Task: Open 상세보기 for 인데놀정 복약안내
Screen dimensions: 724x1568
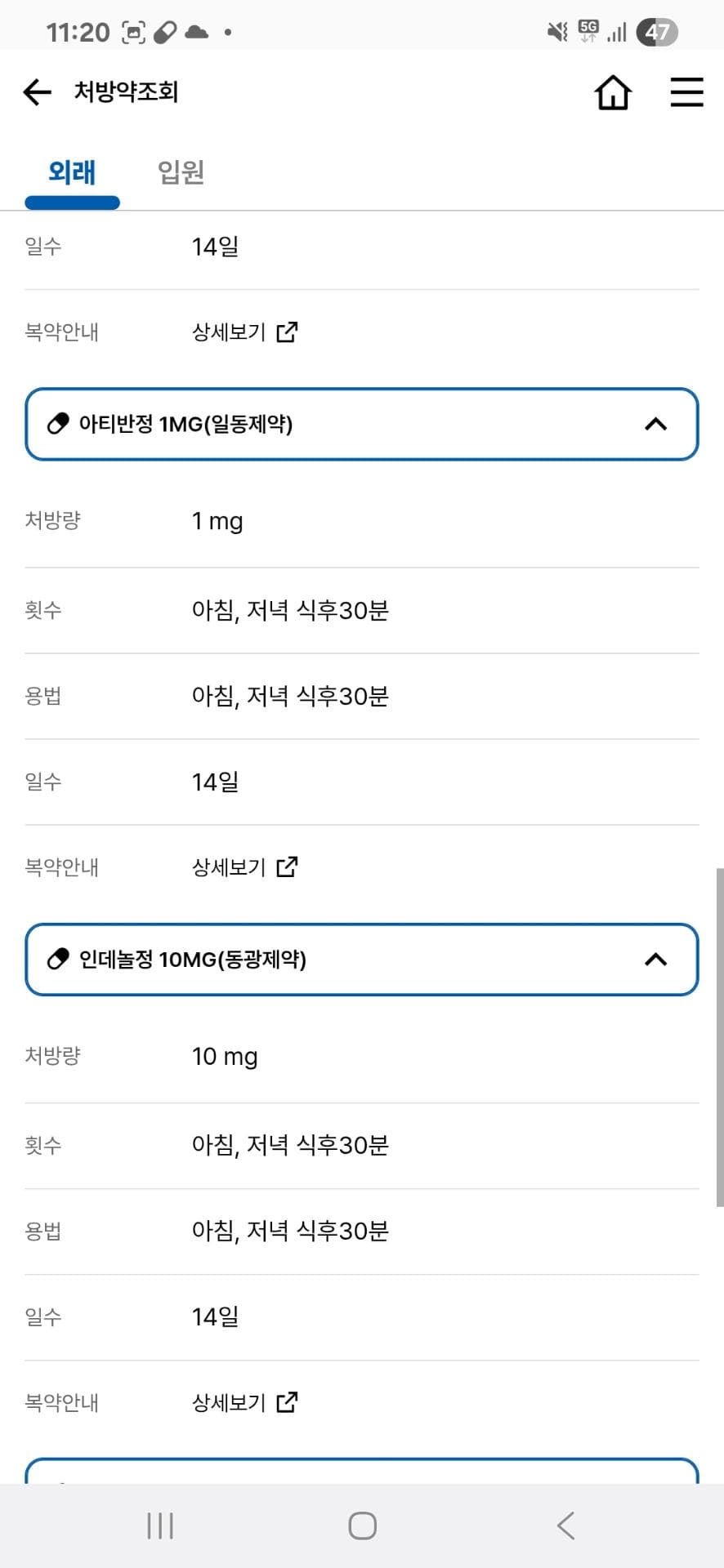Action: pos(229,1402)
